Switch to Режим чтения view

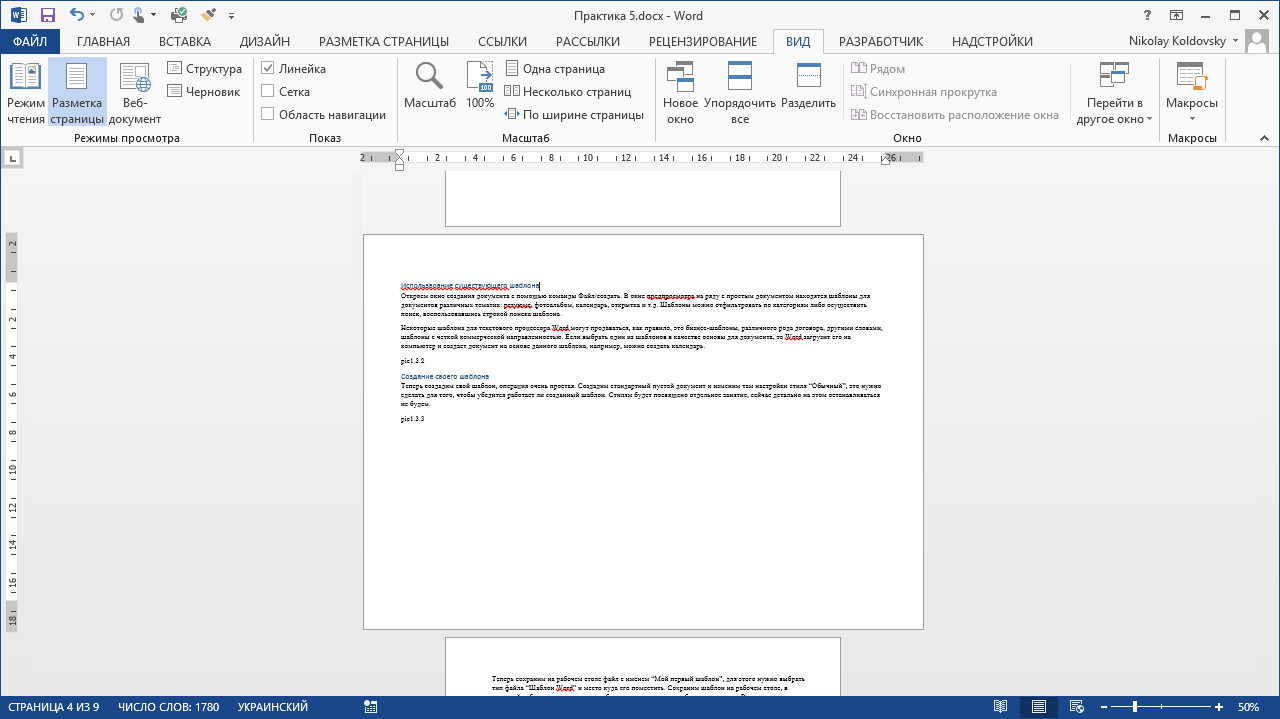pyautogui.click(x=26, y=93)
